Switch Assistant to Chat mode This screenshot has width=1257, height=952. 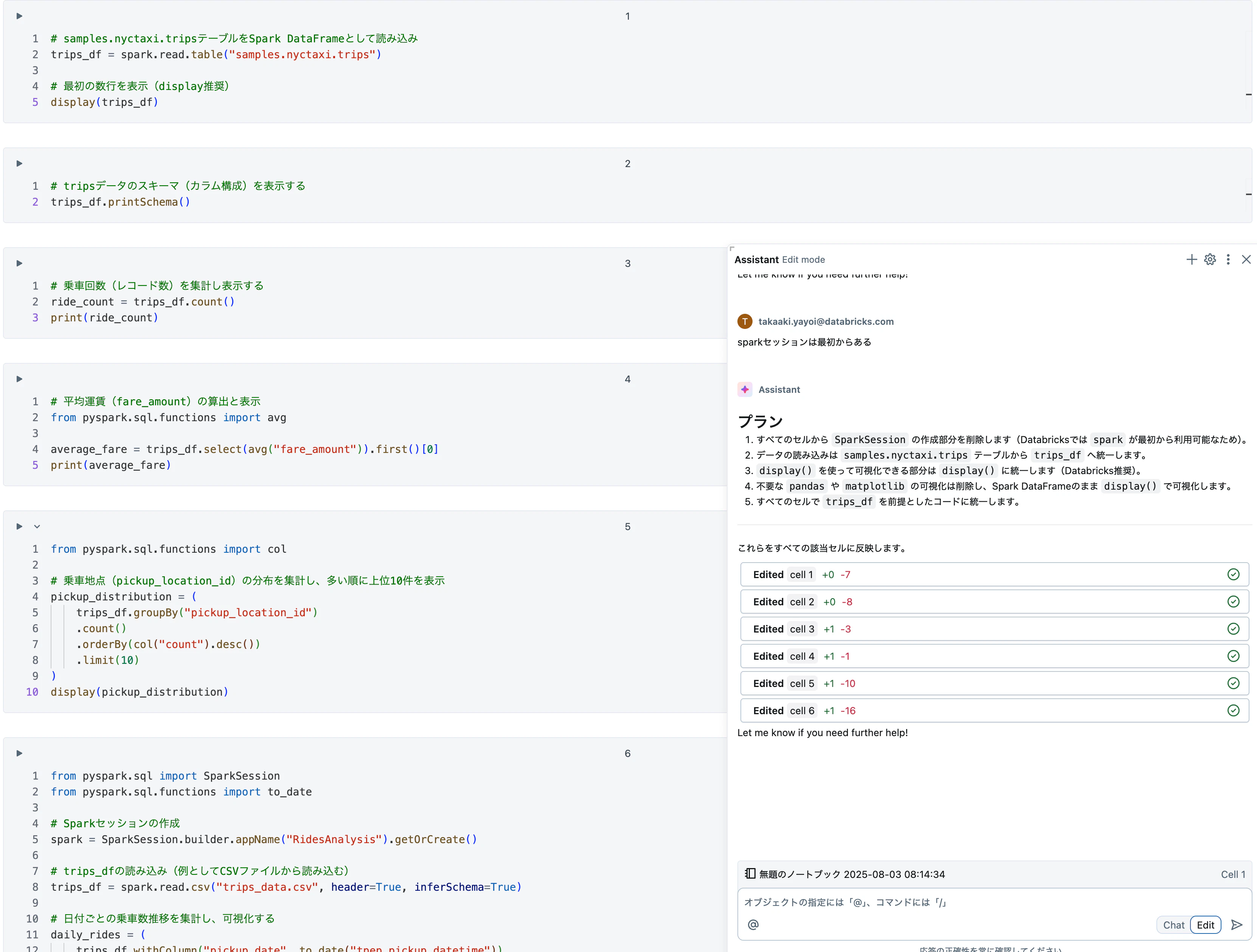pos(1173,925)
